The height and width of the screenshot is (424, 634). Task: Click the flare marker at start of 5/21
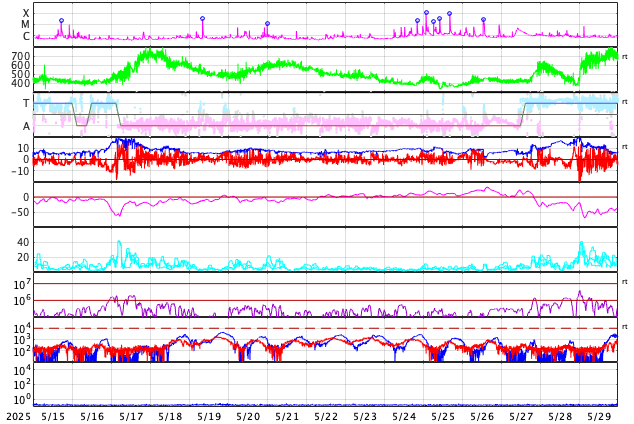267,23
